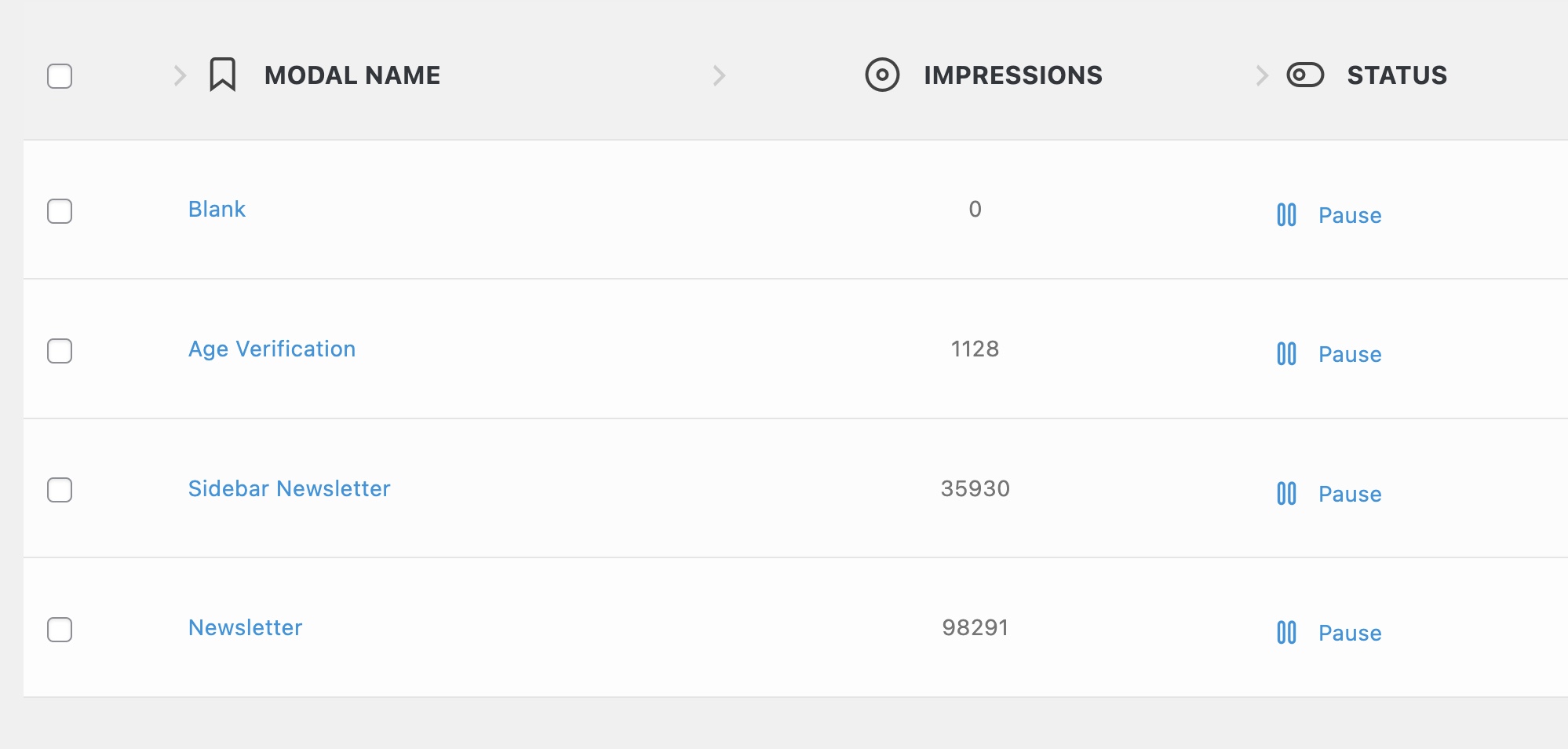Click the chevron before Status column
The width and height of the screenshot is (1568, 749).
(1261, 75)
